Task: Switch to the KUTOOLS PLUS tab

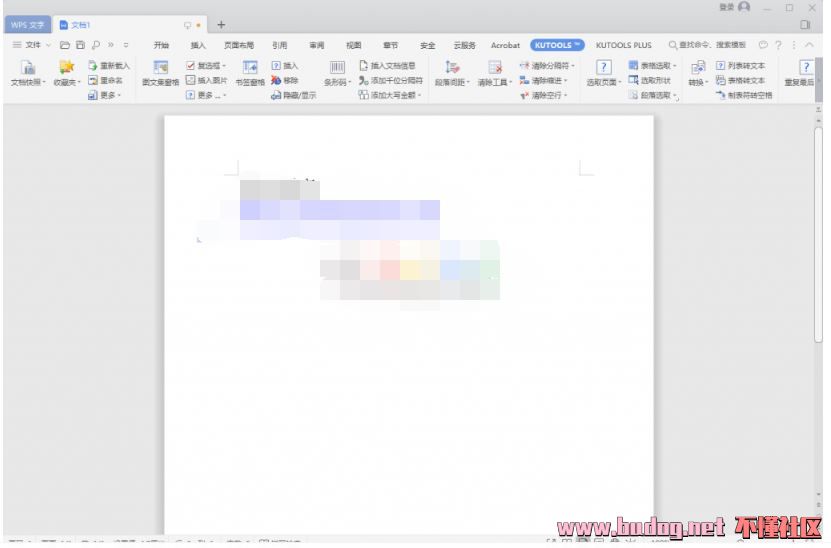Action: point(624,46)
